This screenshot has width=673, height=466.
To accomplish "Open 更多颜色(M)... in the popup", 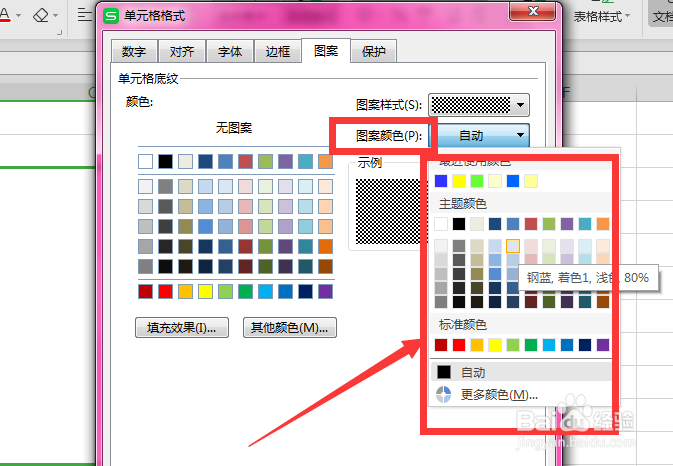I will (x=521, y=394).
